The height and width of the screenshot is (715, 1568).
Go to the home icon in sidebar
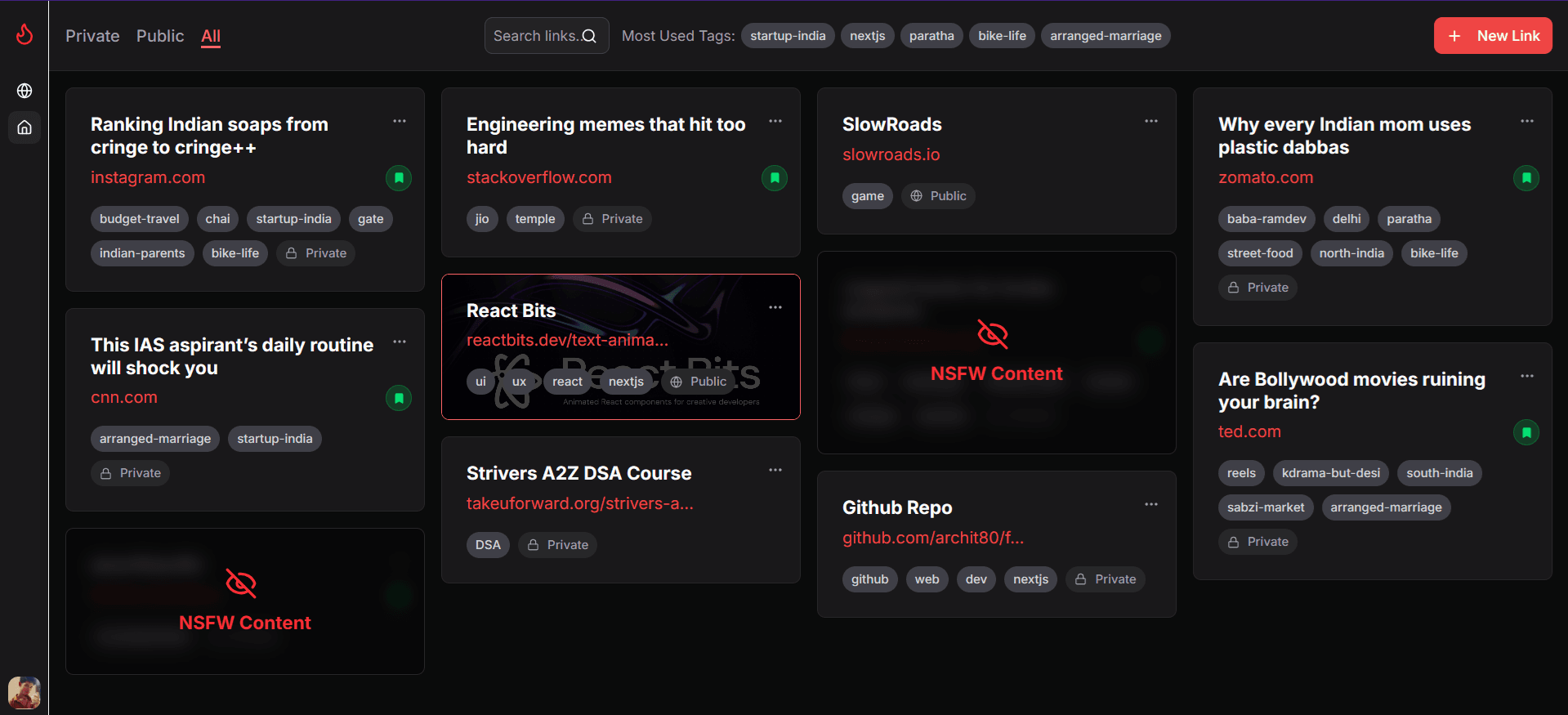[x=25, y=127]
